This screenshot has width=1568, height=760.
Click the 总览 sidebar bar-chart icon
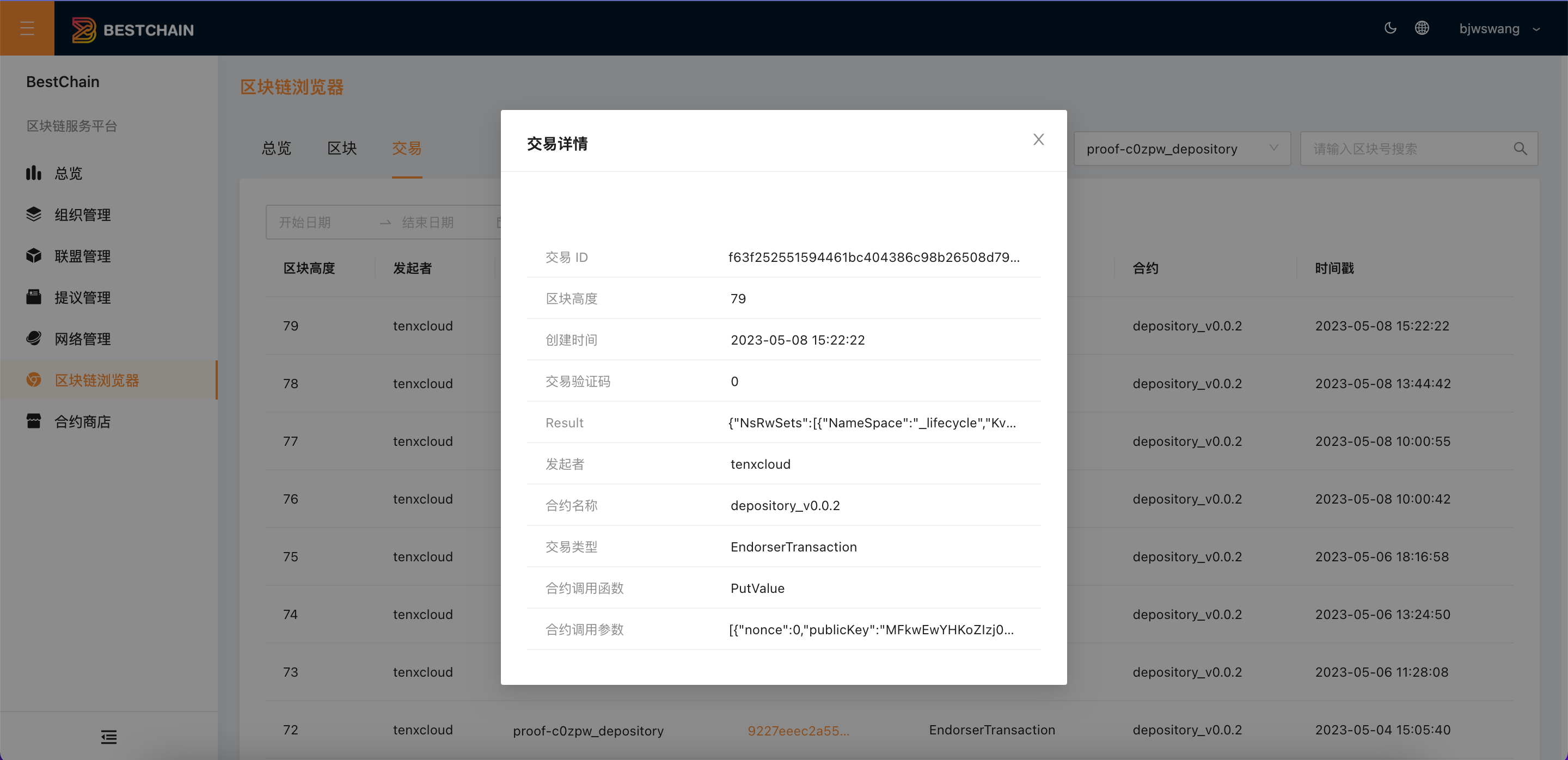33,173
